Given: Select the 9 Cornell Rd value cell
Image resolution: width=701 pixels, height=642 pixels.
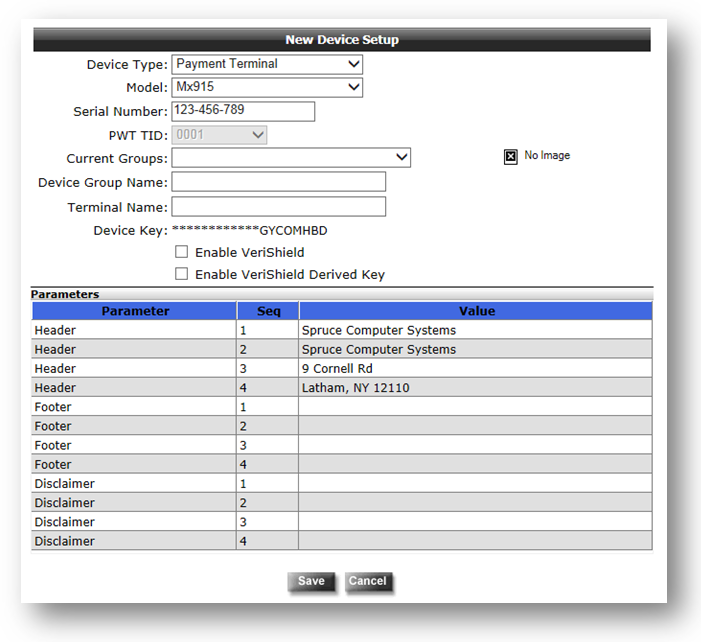Looking at the screenshot, I should (x=475, y=368).
